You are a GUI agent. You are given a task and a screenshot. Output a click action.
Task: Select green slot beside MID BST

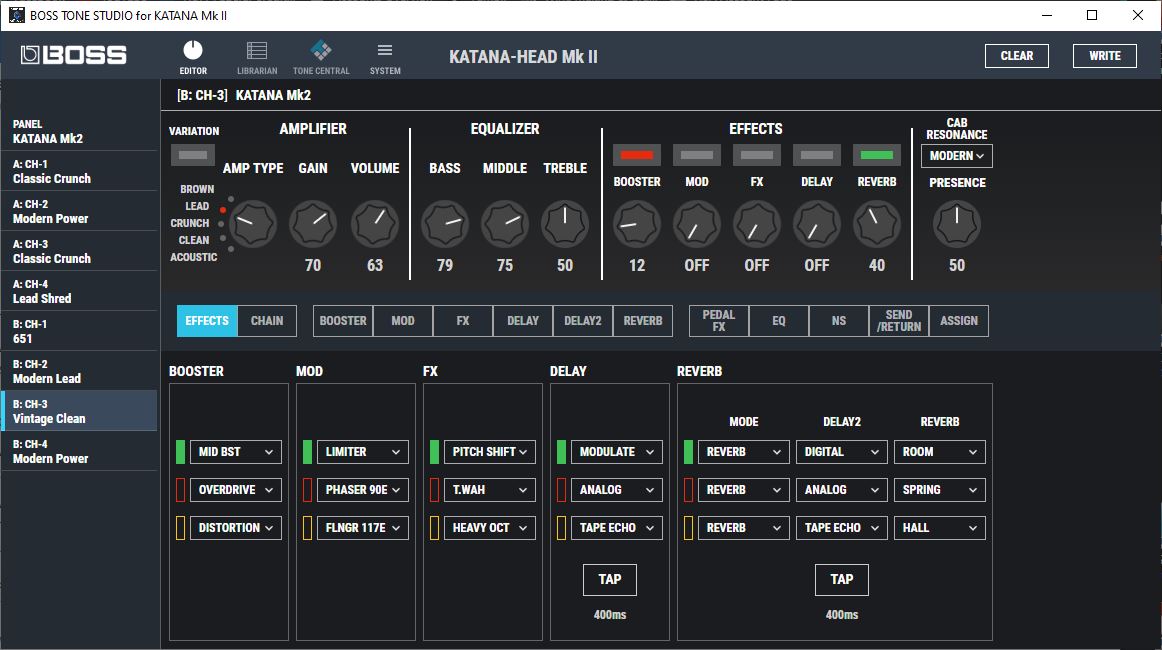[x=180, y=452]
